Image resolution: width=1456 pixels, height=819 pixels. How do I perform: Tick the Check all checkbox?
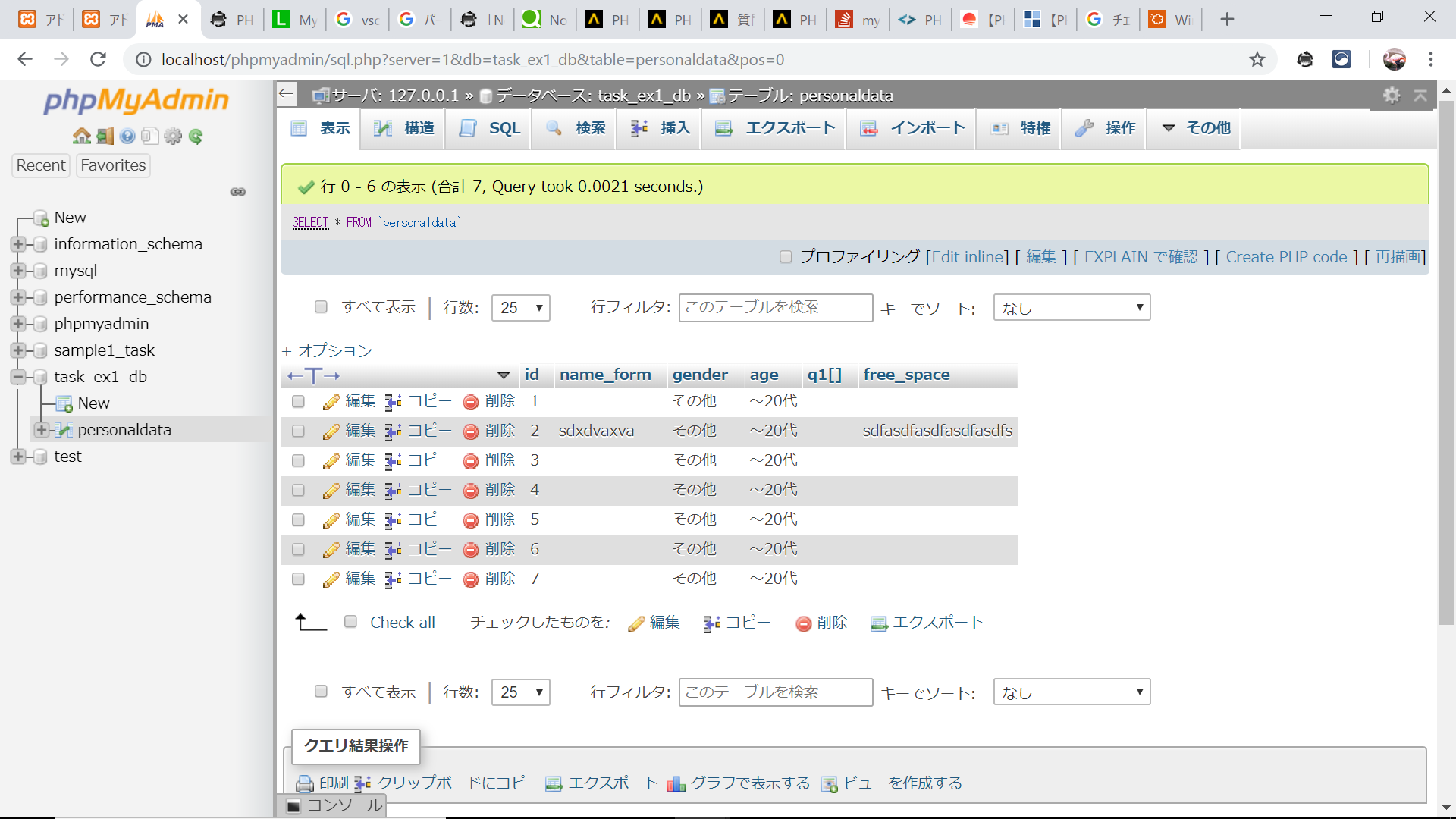(350, 622)
